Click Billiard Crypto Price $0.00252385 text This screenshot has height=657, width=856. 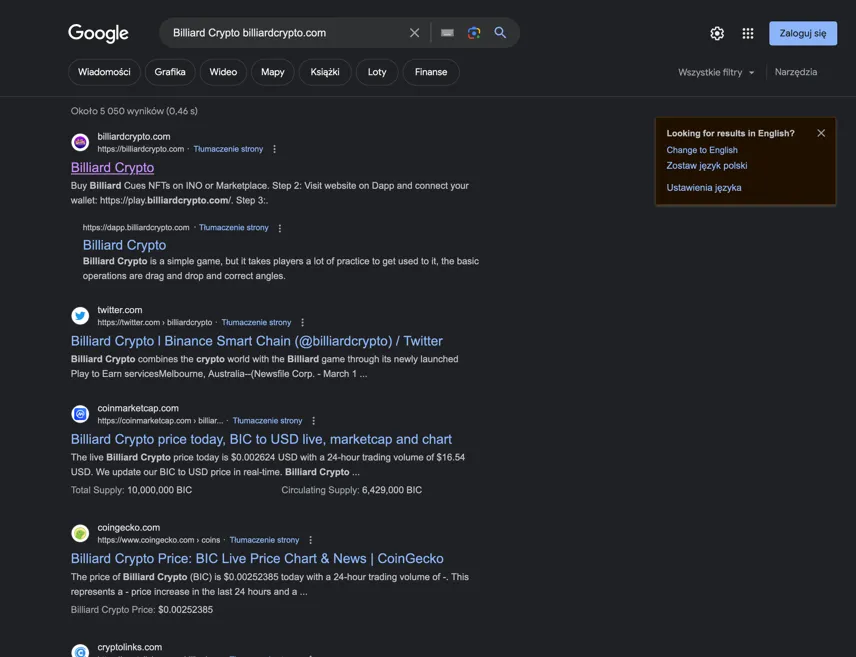click(x=141, y=610)
